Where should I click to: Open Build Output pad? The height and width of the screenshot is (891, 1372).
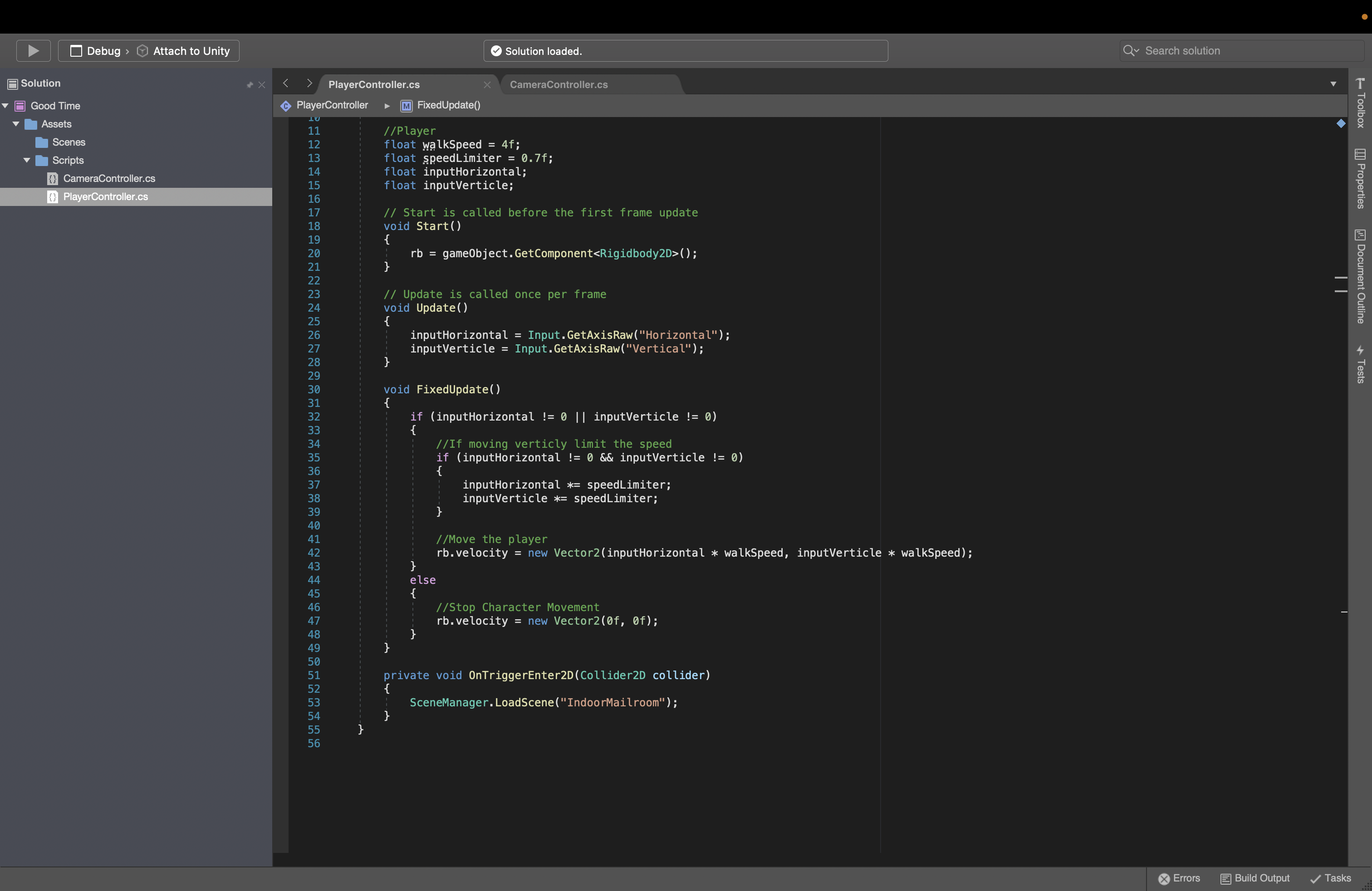[1255, 878]
